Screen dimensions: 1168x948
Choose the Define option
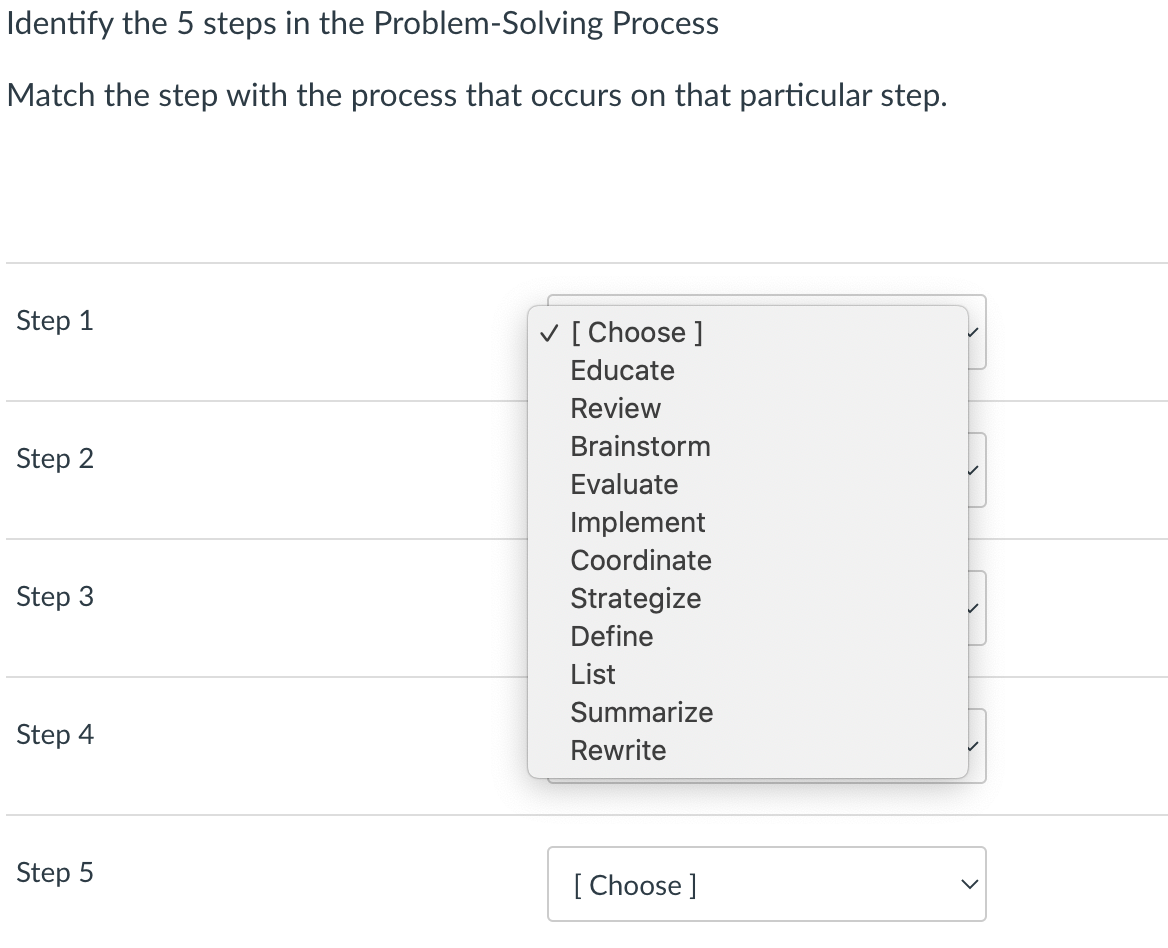pos(611,636)
